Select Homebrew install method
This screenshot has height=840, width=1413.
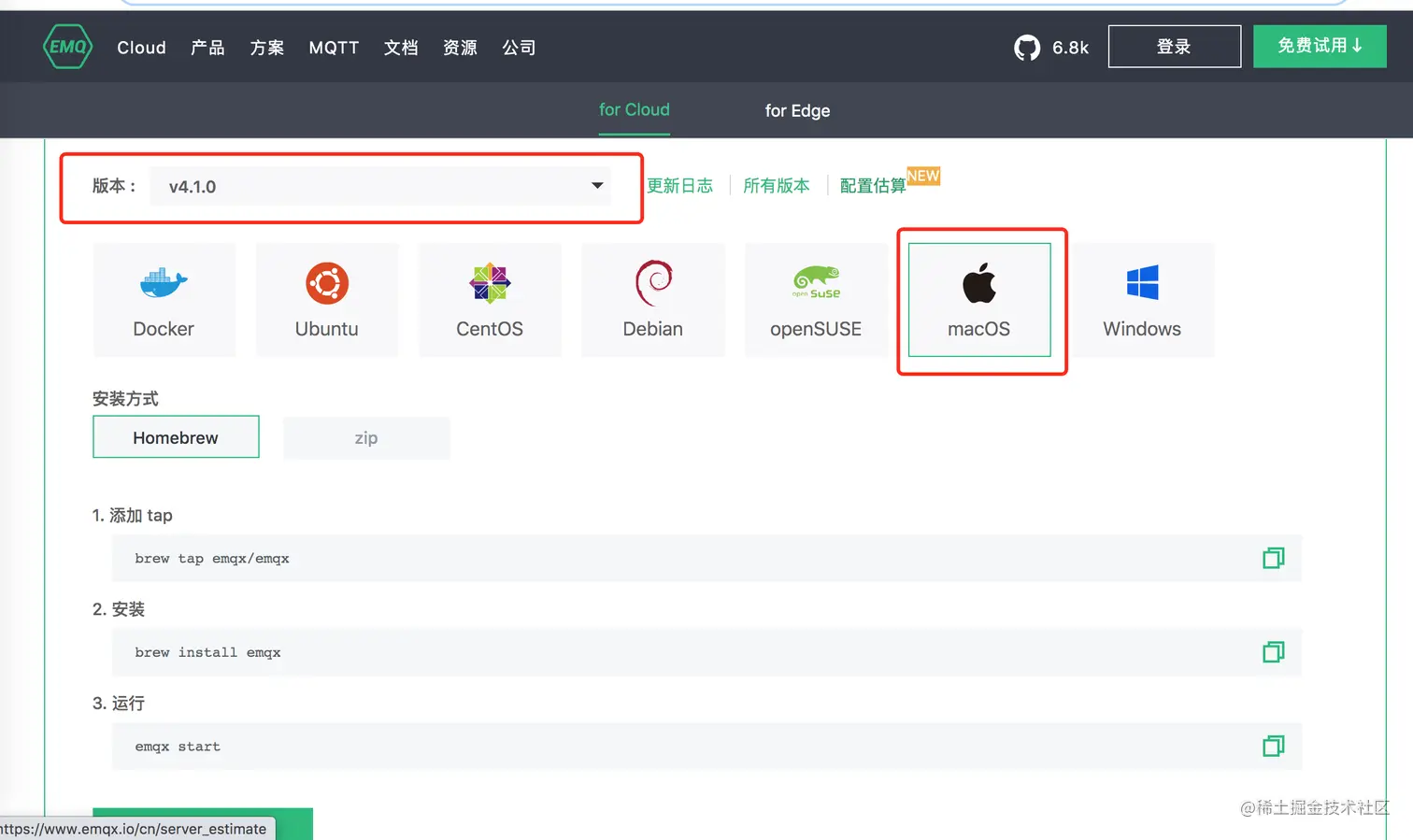pyautogui.click(x=176, y=437)
